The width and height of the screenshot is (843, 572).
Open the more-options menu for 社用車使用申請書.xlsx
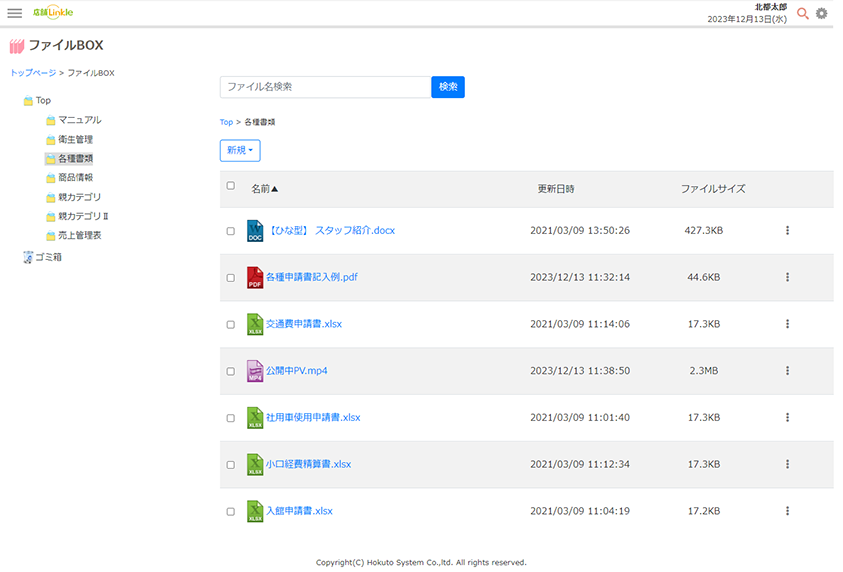[x=788, y=417]
